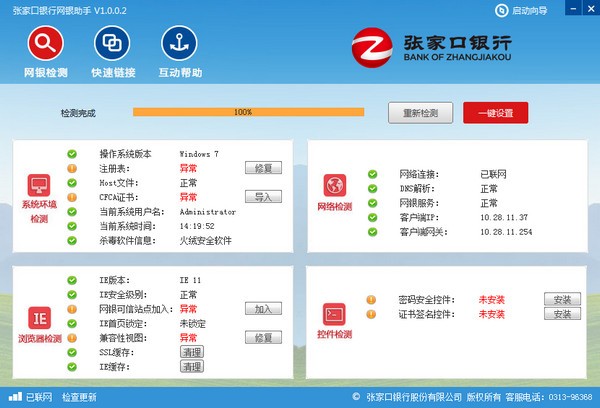Select the 控件检测 terminal icon
The image size is (600, 408).
334,314
